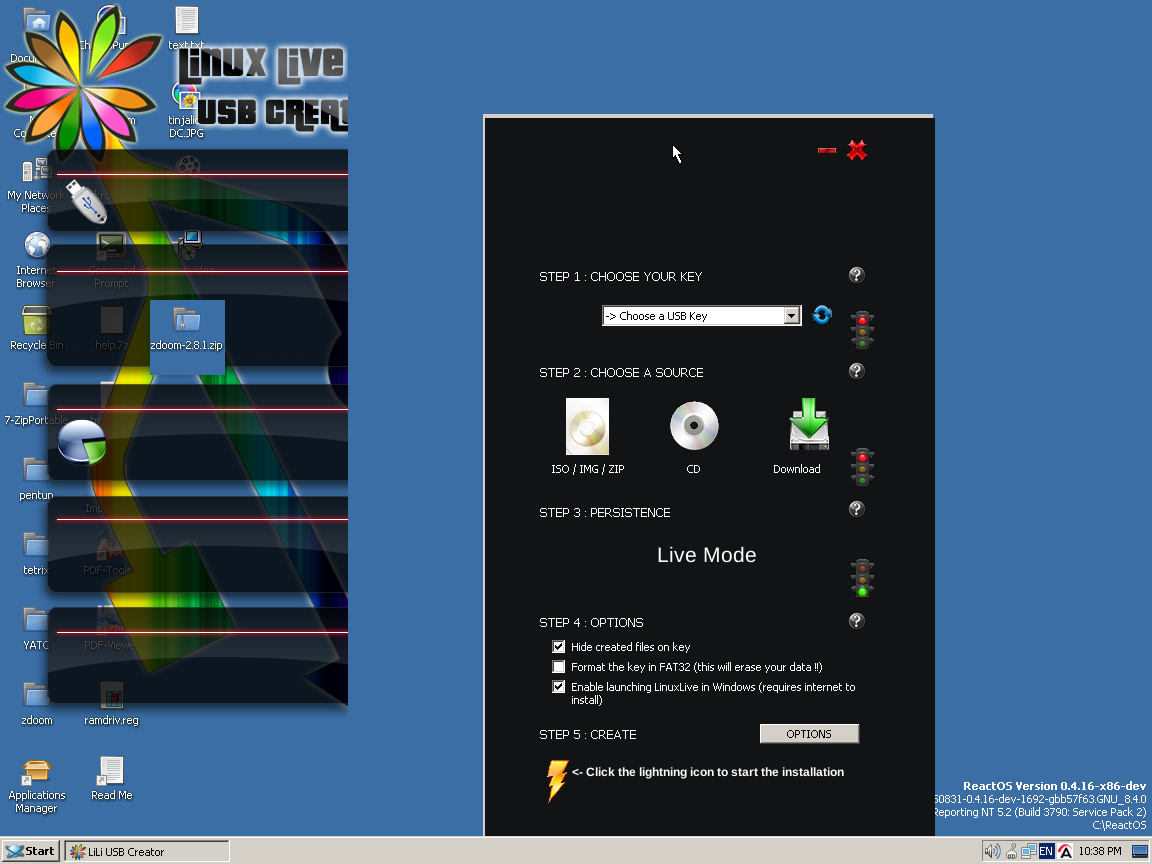Disable launching LinuxLive in Windows checkbox
The width and height of the screenshot is (1152, 864).
(559, 687)
